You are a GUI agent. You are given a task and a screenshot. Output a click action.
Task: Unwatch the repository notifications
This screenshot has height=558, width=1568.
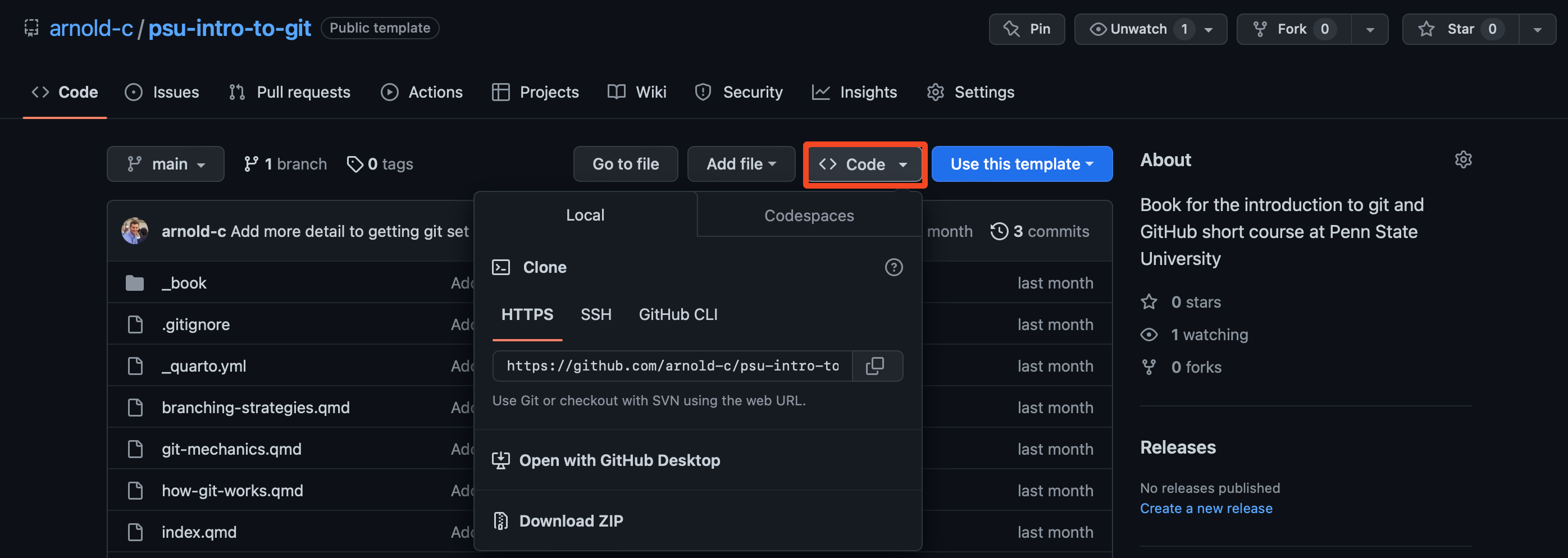(1138, 29)
